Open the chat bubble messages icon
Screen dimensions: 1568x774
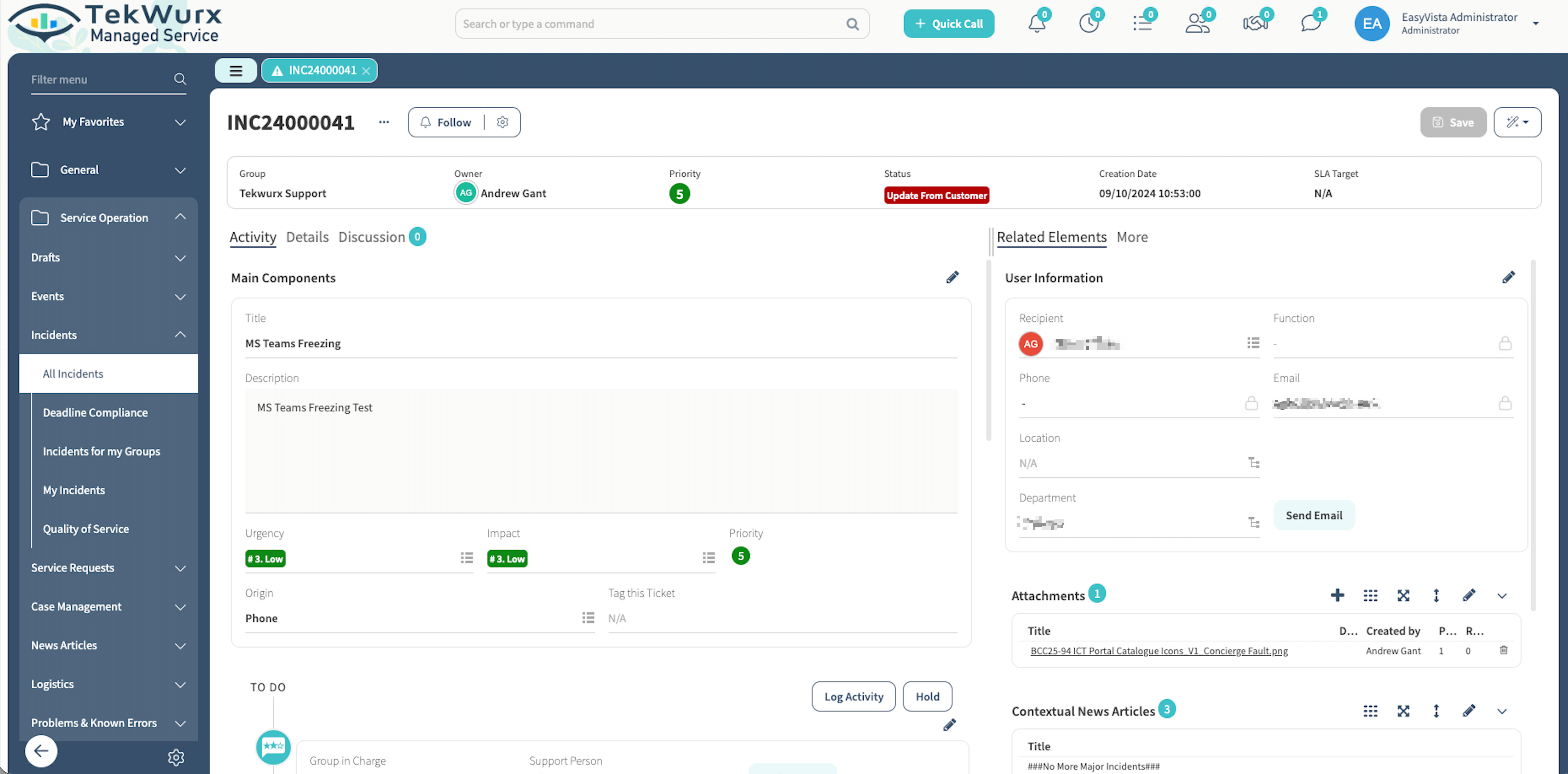tap(1310, 24)
